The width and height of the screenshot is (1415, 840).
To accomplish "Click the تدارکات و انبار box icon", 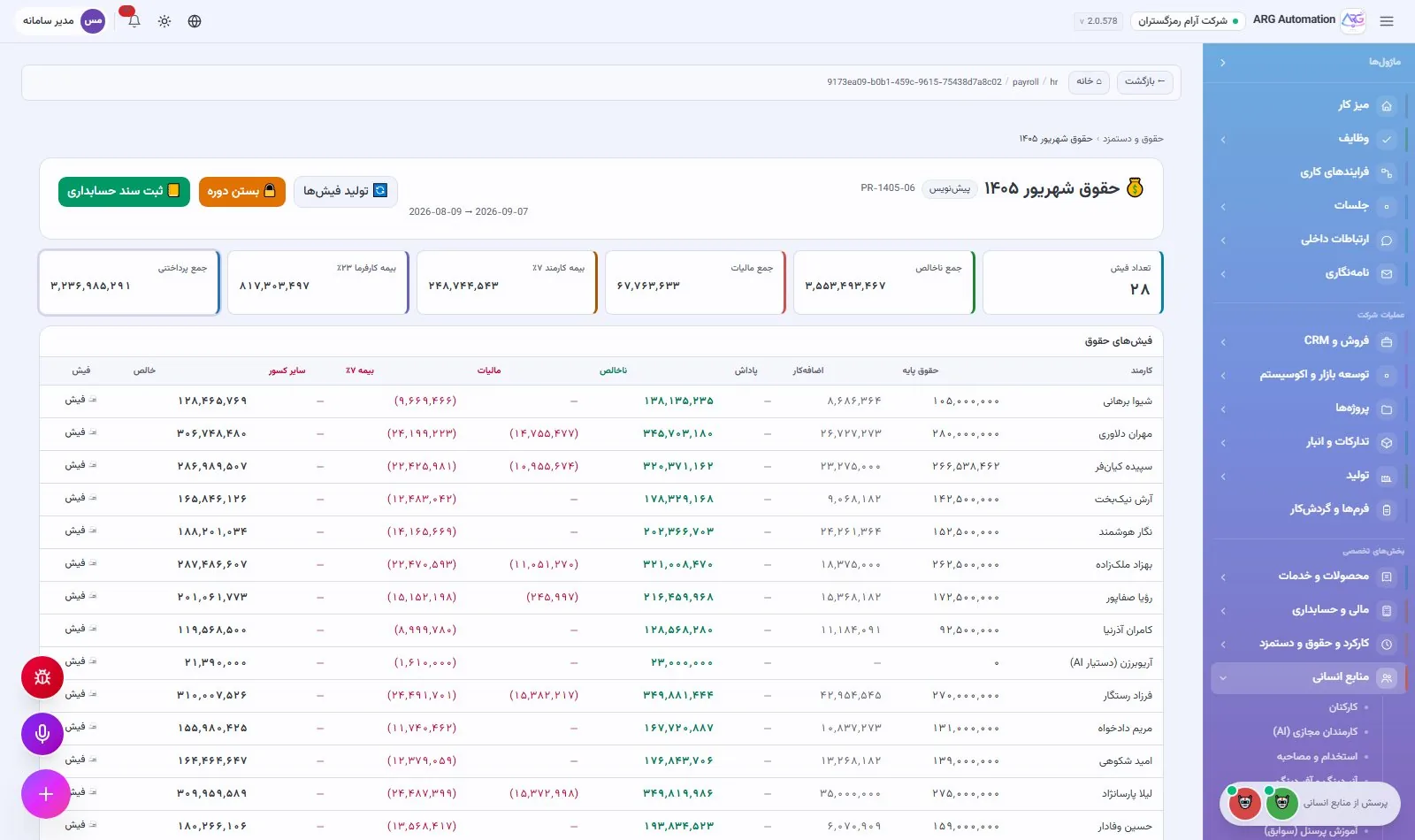I will [1387, 443].
